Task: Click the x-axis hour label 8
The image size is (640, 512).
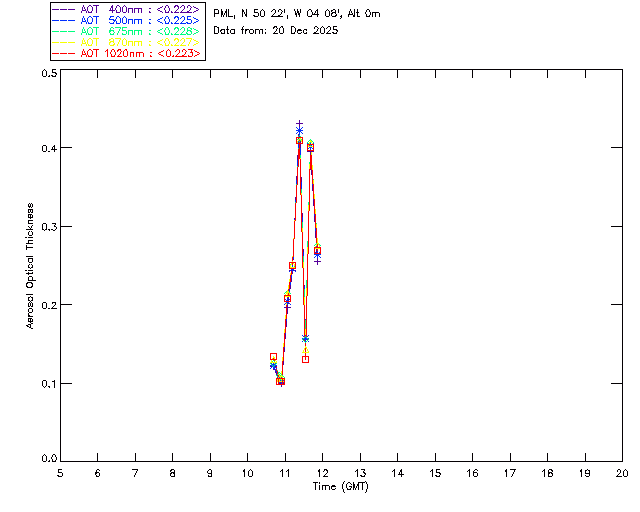Action: click(x=173, y=473)
